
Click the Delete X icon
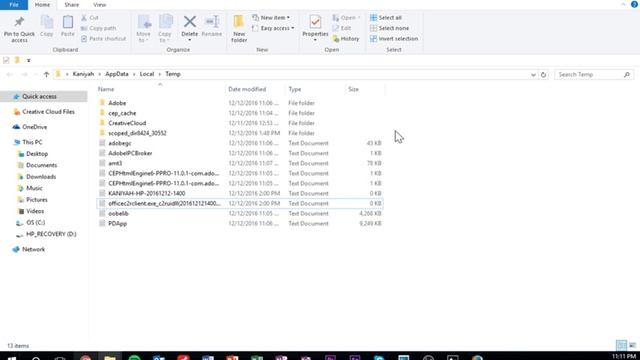(x=190, y=22)
